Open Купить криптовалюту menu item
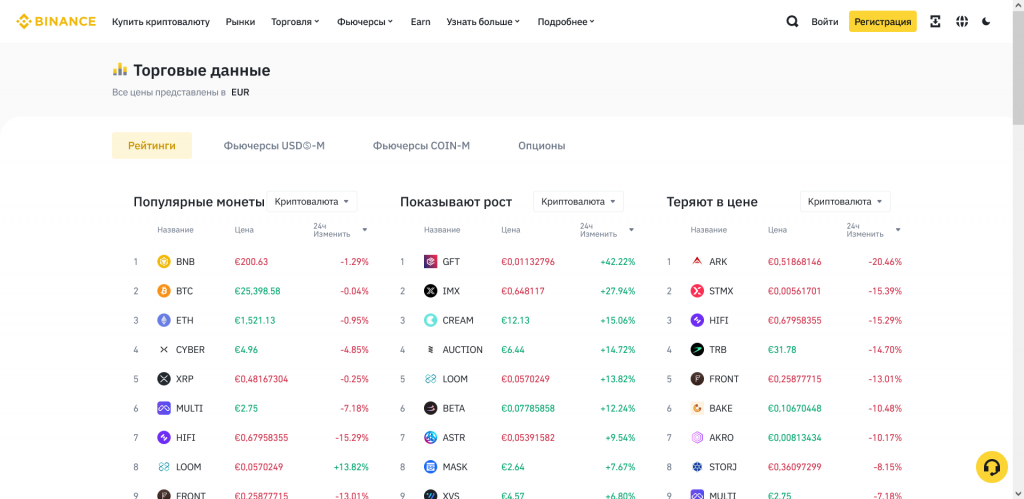The height and width of the screenshot is (499, 1024). tap(161, 22)
